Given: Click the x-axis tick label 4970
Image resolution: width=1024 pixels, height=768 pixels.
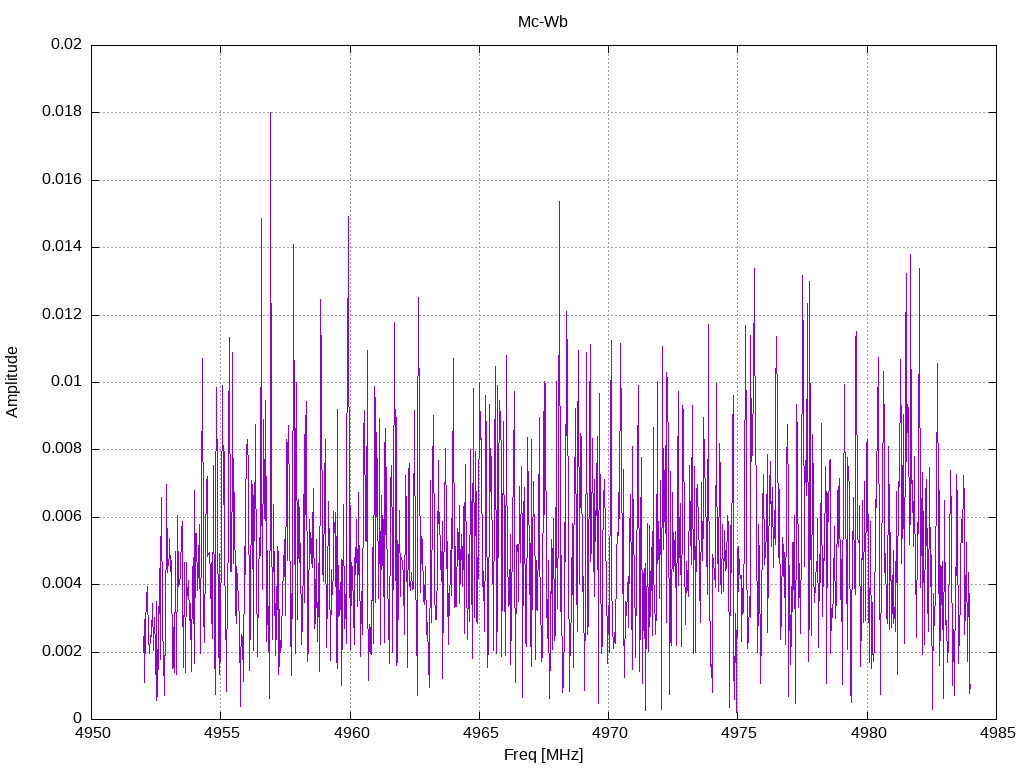Looking at the screenshot, I should pos(609,733).
